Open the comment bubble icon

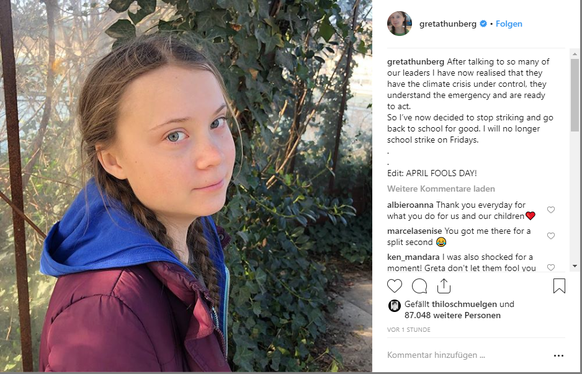(x=419, y=286)
